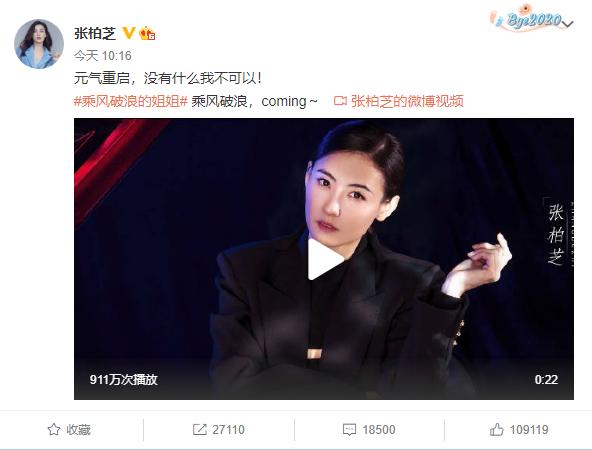Screen dimensions: 592x450
Task: Click the crown membership badge icon
Action: click(x=147, y=34)
